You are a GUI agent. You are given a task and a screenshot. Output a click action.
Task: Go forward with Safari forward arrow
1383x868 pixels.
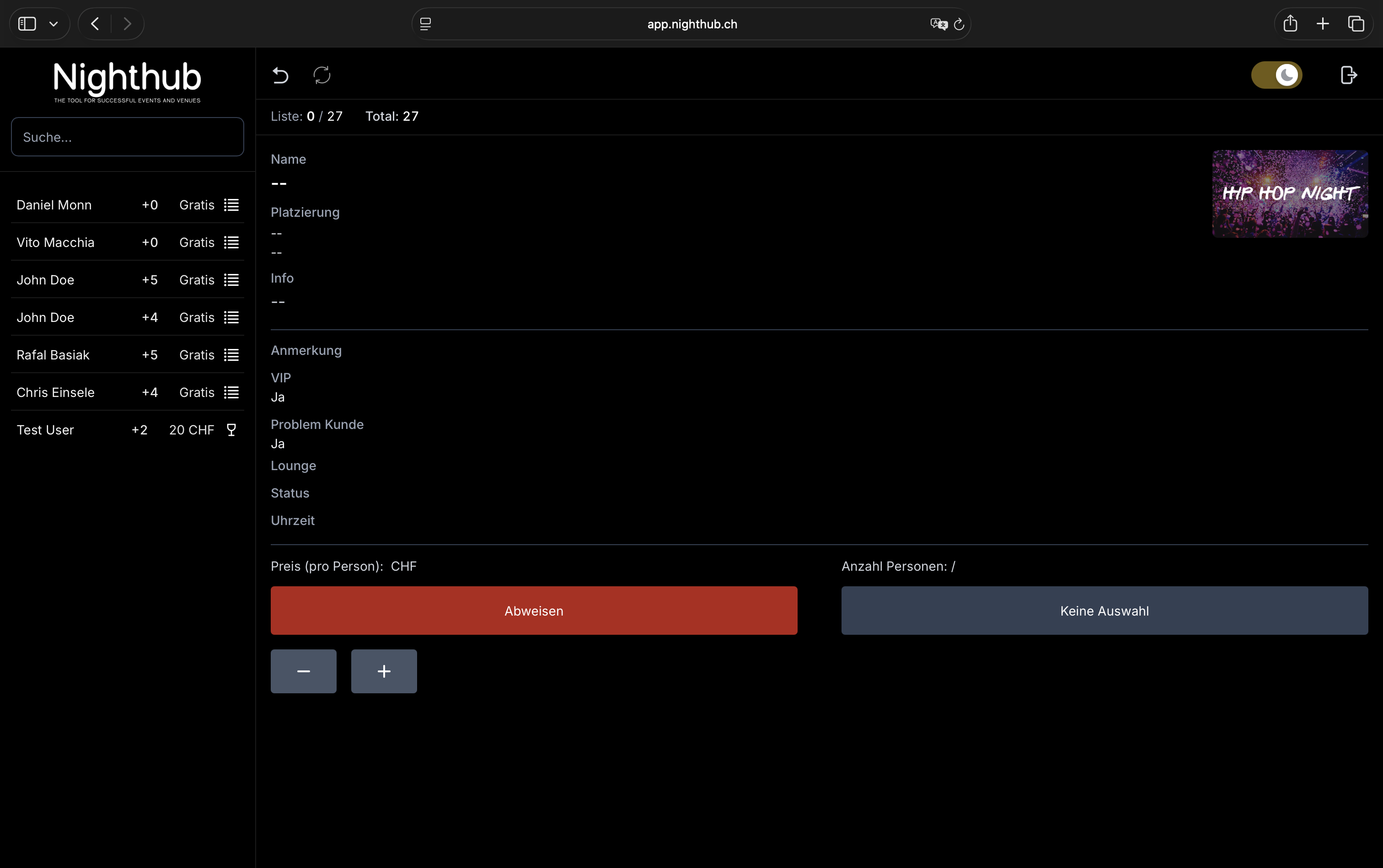128,23
